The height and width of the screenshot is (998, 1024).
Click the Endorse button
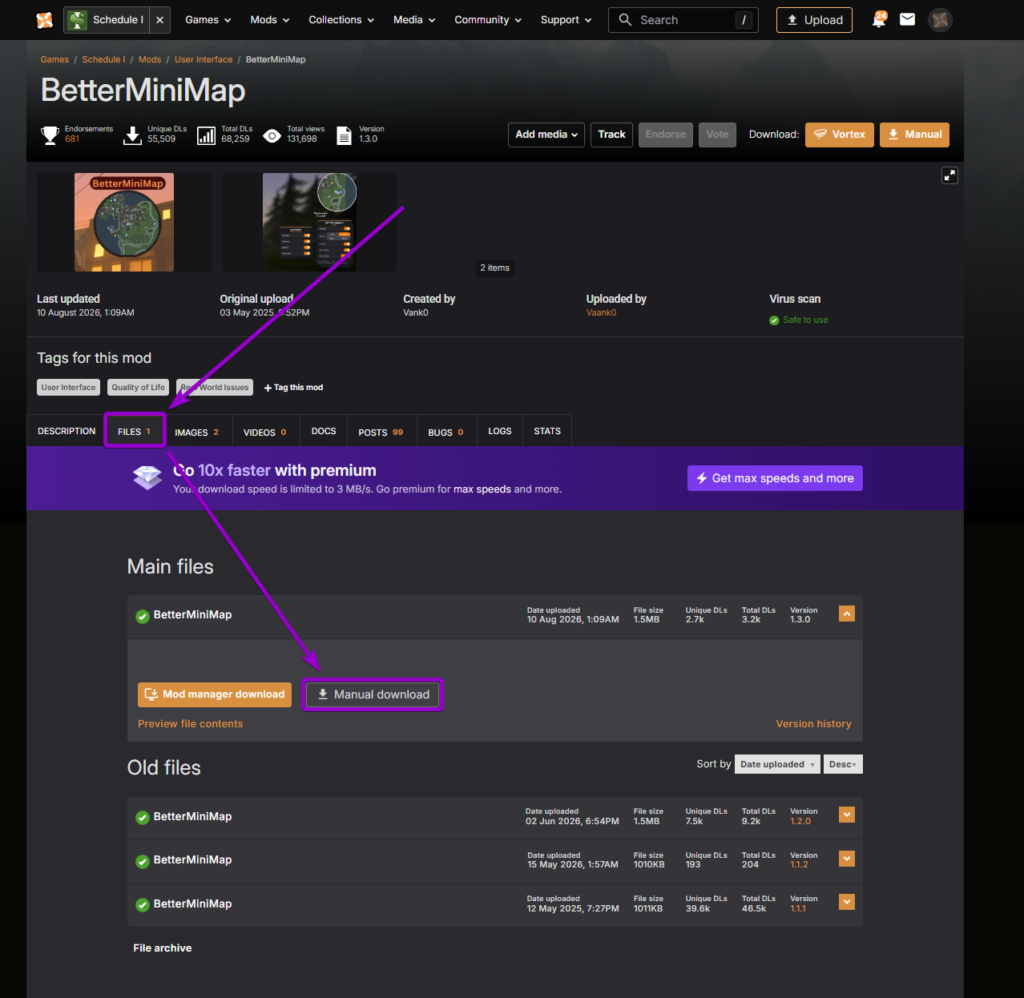coord(665,135)
